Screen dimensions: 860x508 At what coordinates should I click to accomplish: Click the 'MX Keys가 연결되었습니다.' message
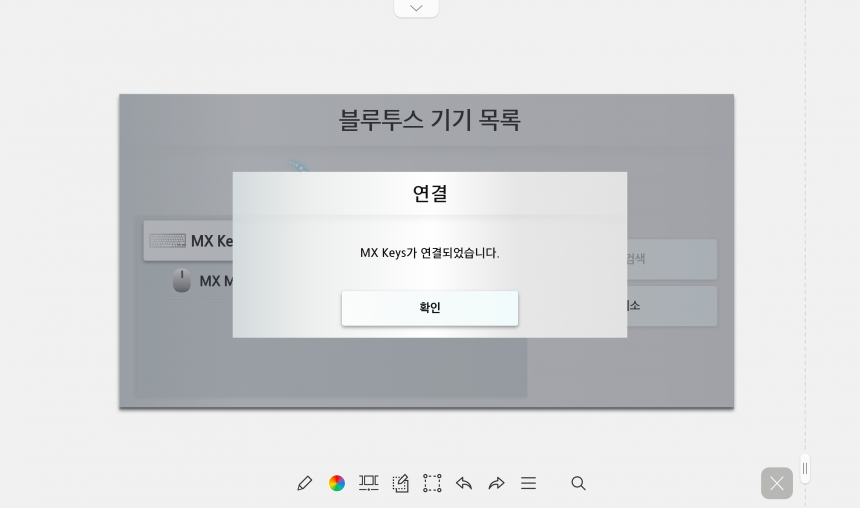(429, 253)
